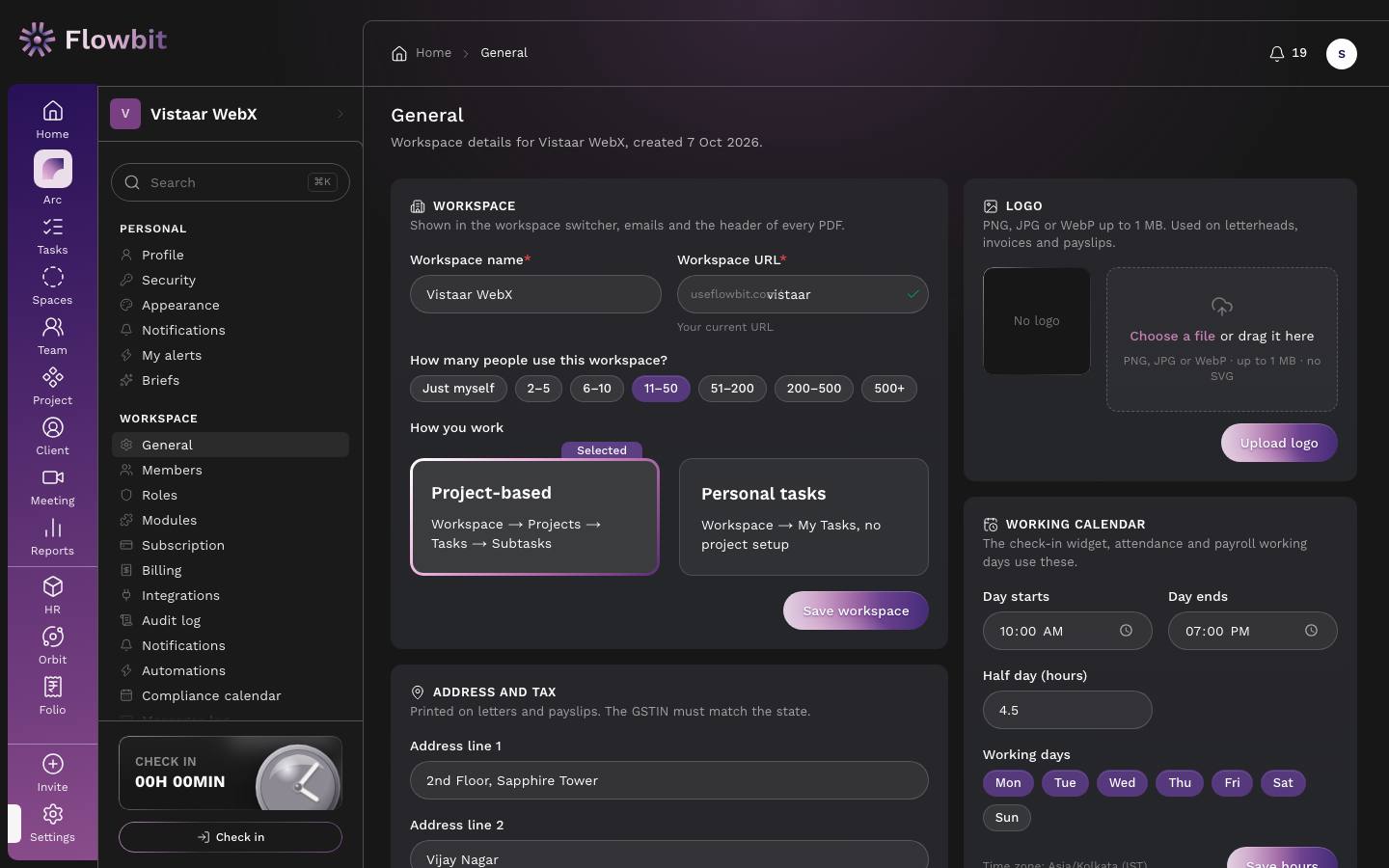The height and width of the screenshot is (868, 1389).
Task: Click the Invite plus icon
Action: click(53, 764)
